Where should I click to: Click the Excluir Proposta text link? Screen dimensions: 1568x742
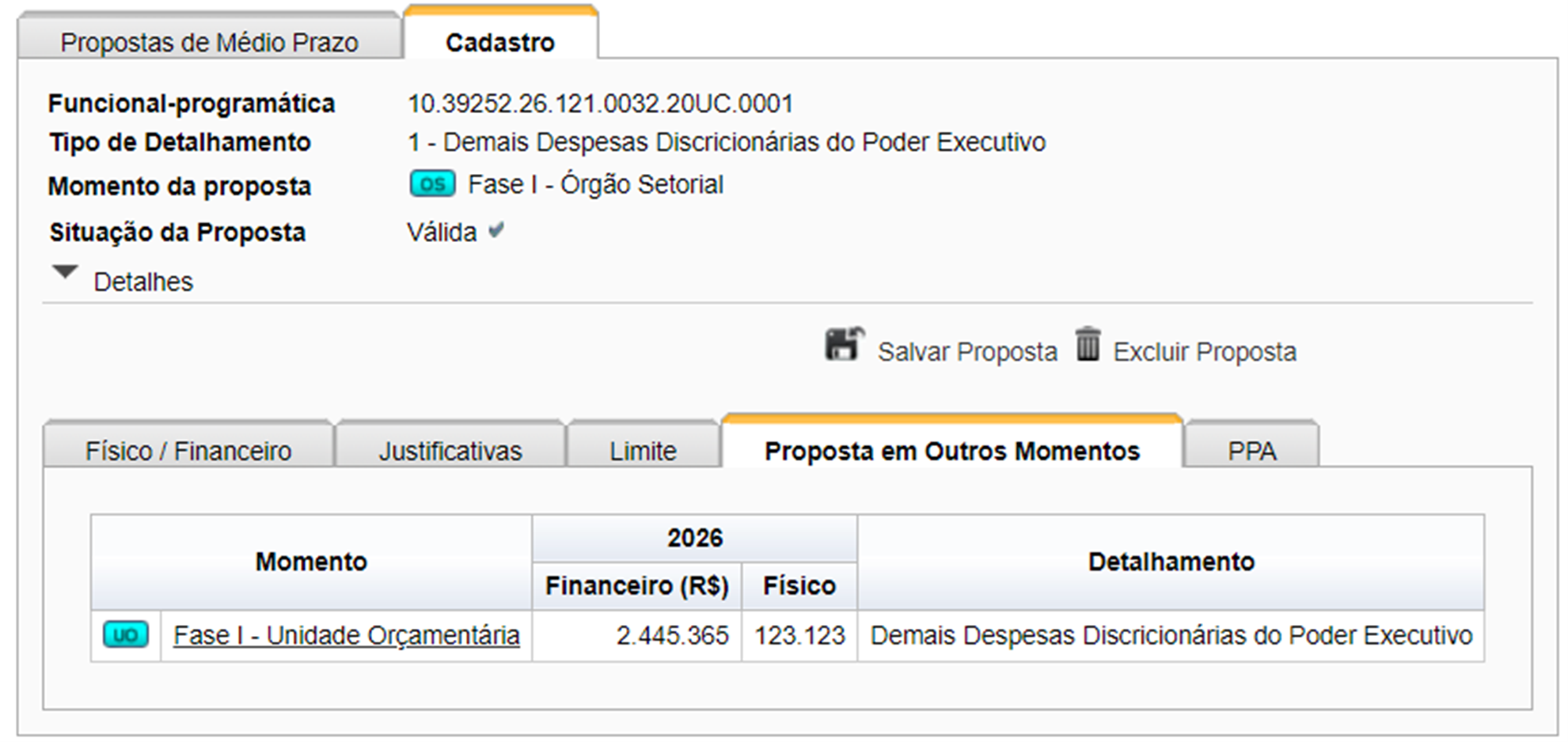(x=1205, y=352)
